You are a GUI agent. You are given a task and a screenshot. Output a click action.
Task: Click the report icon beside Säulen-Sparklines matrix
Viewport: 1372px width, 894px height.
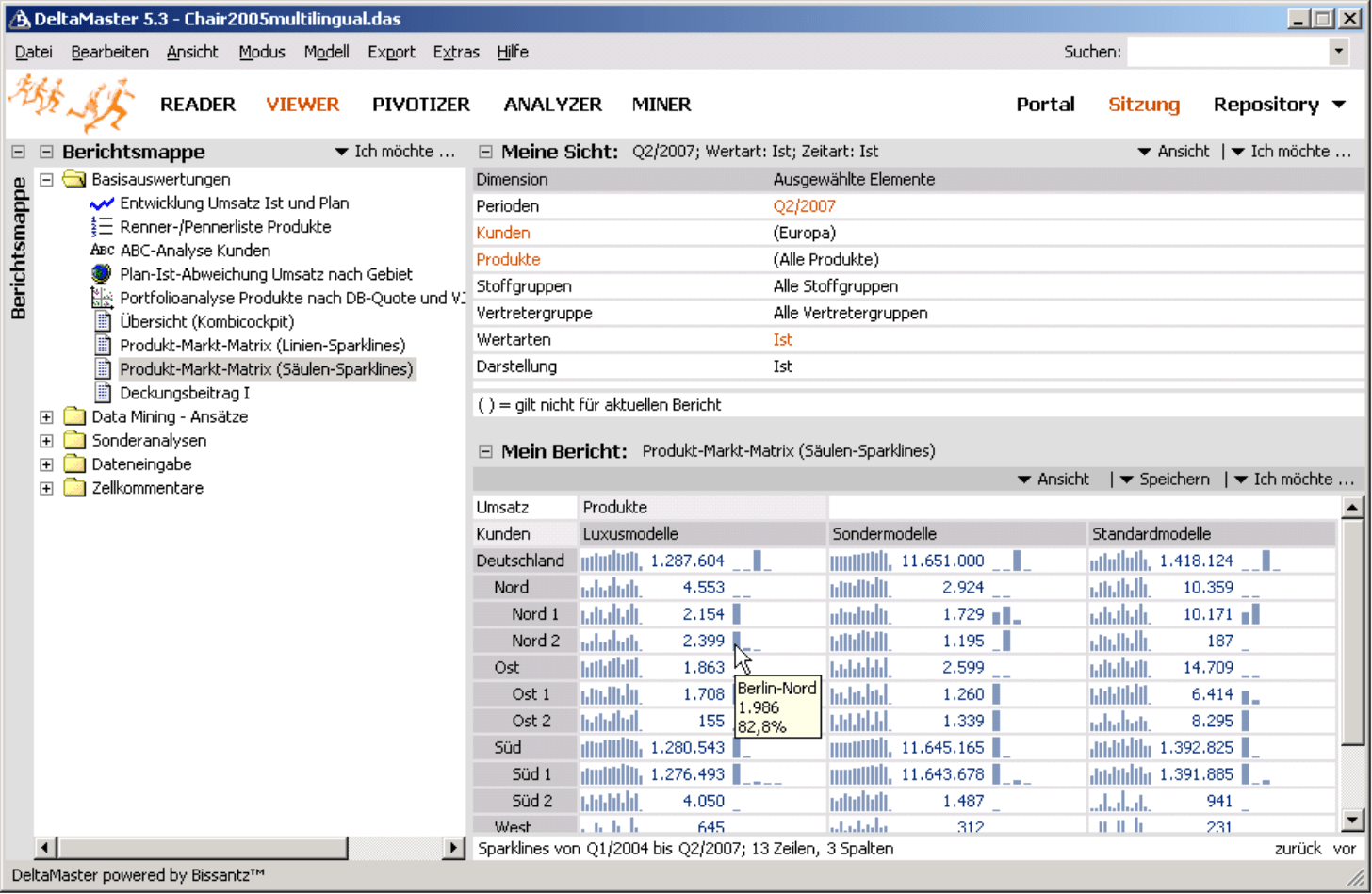104,369
